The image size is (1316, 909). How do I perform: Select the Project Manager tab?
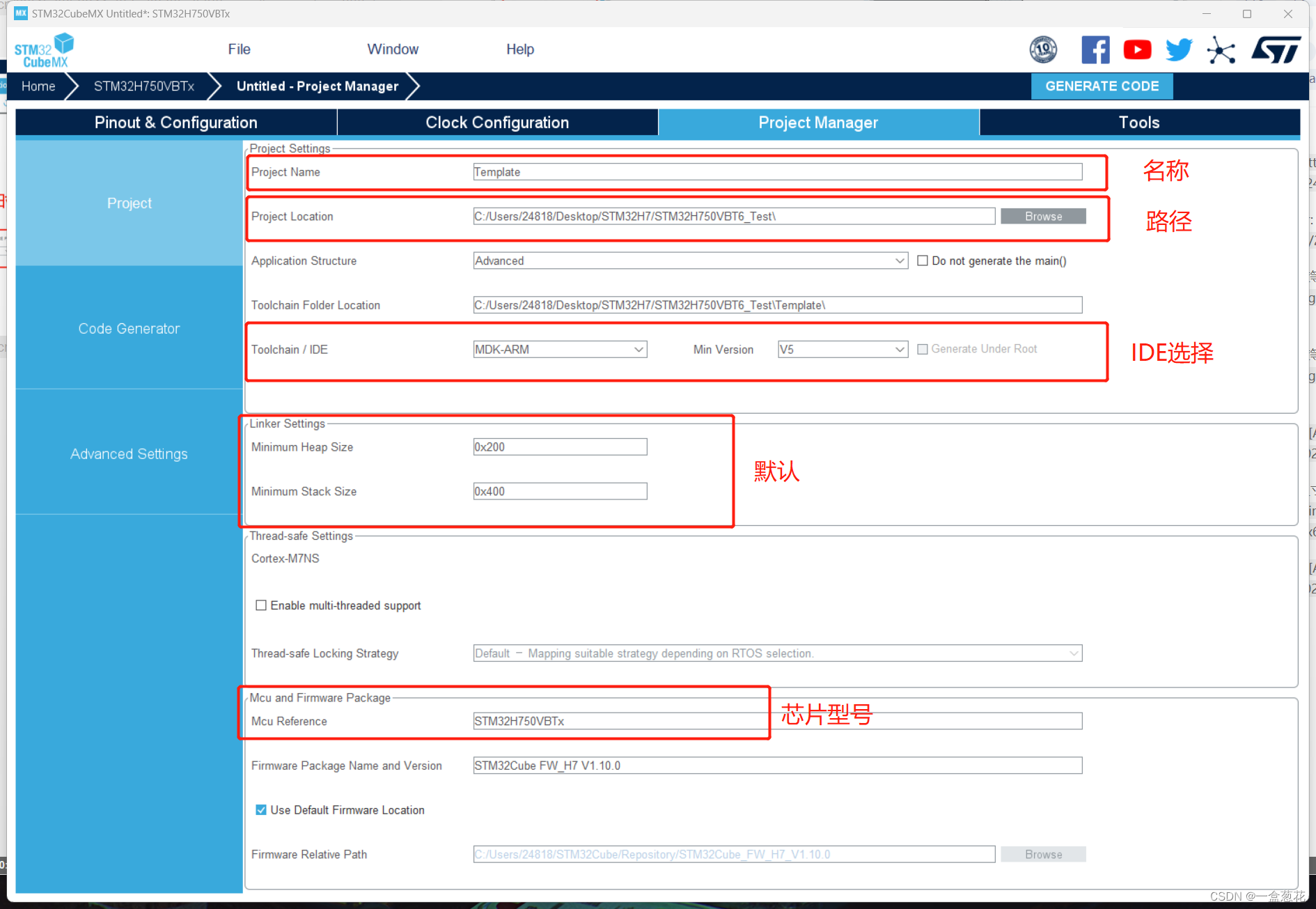tap(818, 123)
